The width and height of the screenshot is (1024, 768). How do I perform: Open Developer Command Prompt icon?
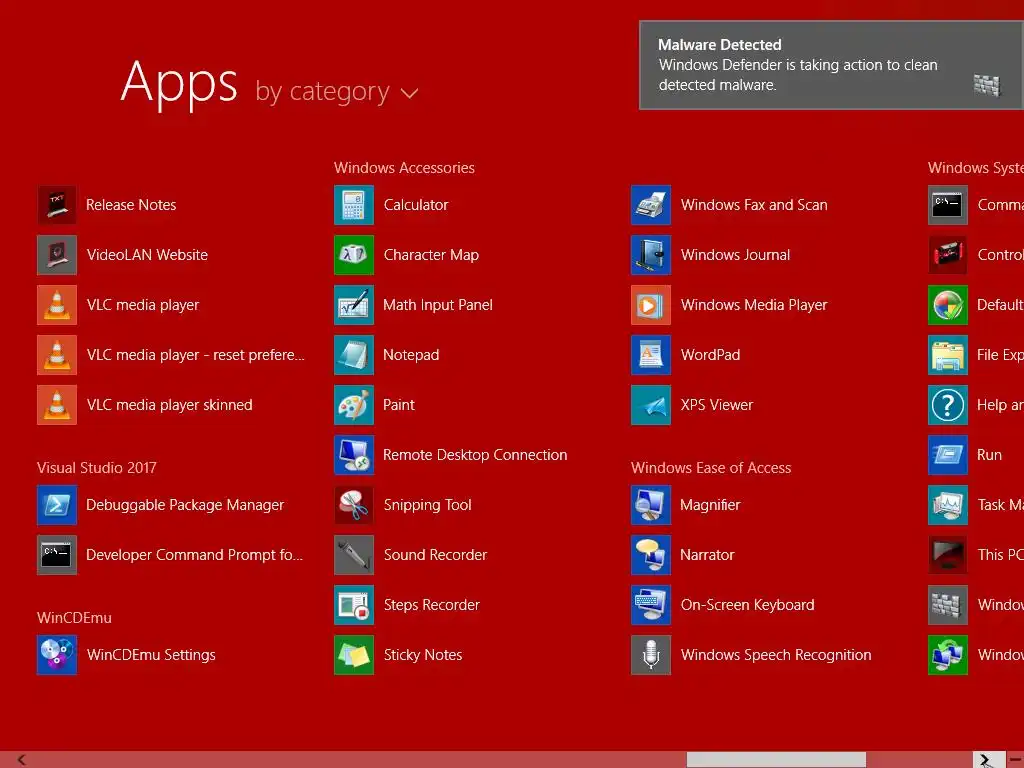[57, 555]
